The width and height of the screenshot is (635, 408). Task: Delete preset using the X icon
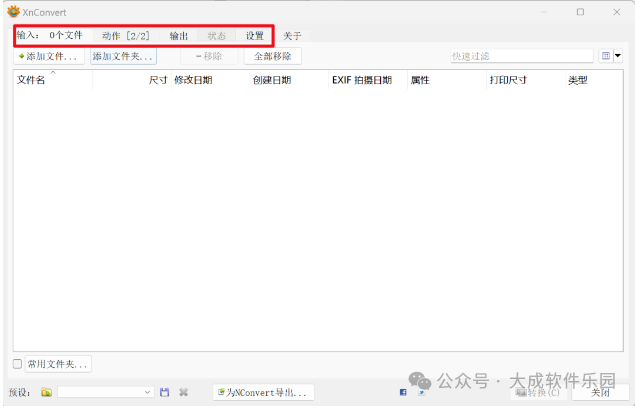(183, 392)
